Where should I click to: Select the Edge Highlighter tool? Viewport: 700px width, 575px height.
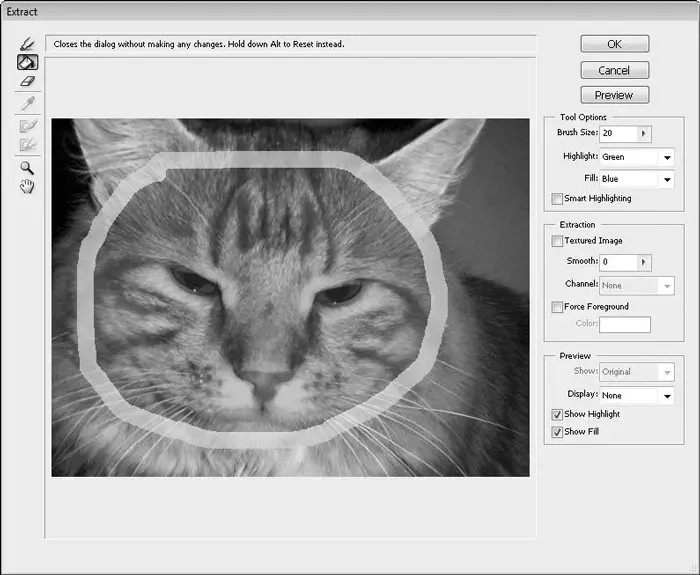pyautogui.click(x=27, y=44)
